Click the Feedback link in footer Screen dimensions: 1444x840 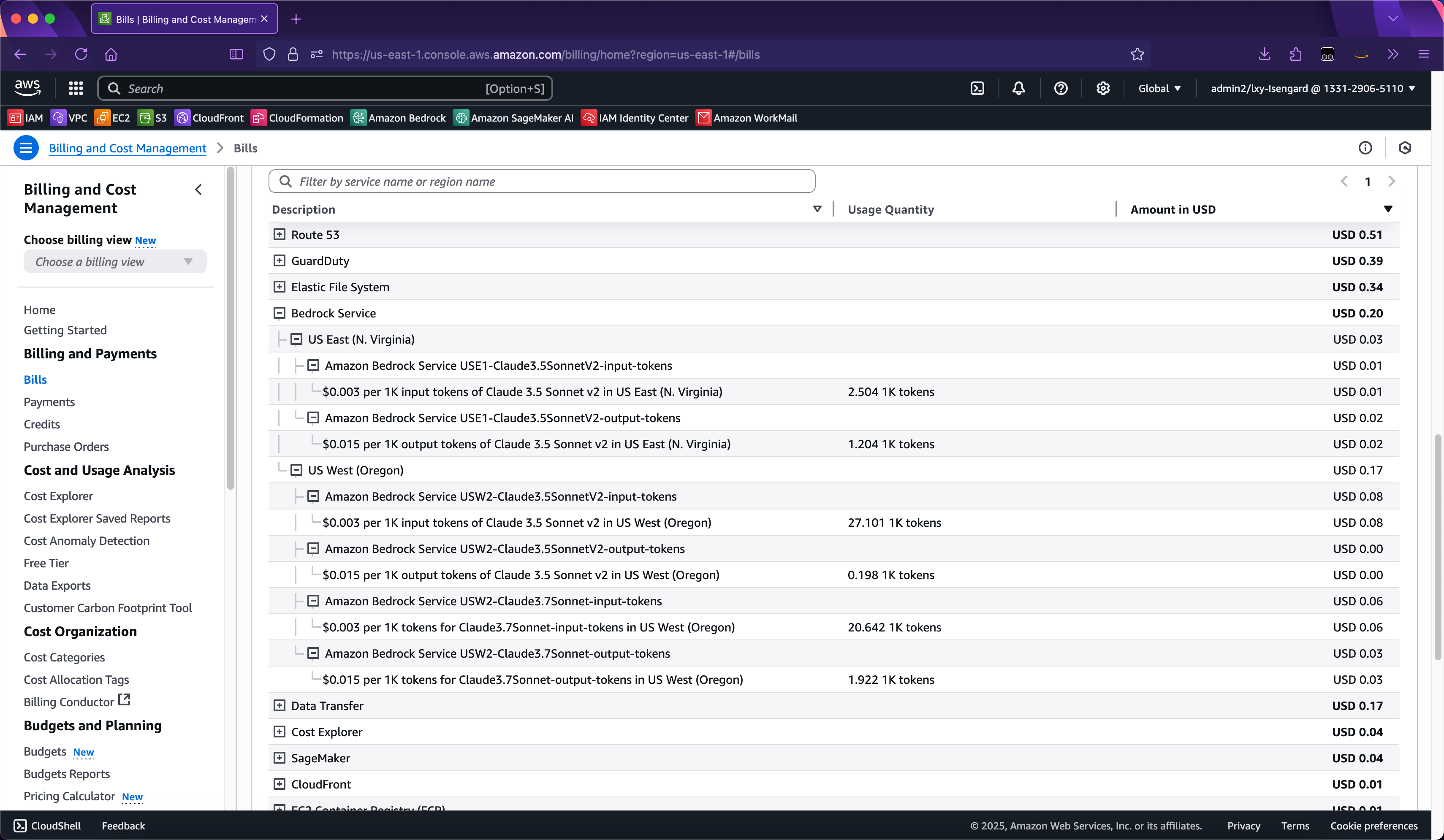[123, 826]
